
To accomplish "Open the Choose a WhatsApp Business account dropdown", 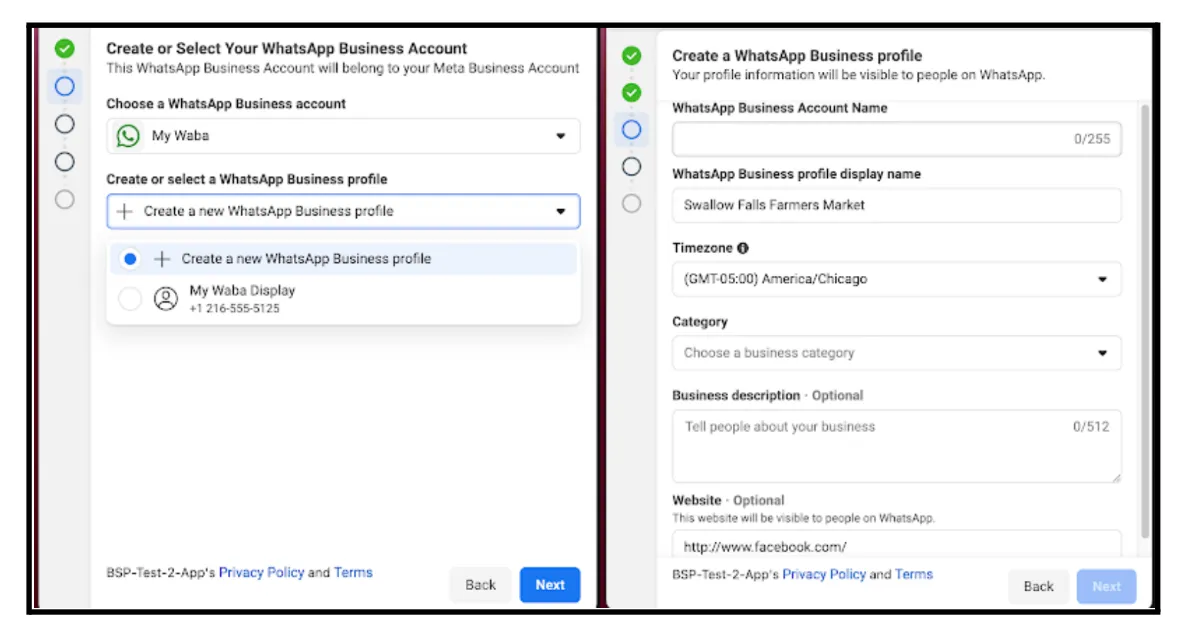I will pos(343,136).
